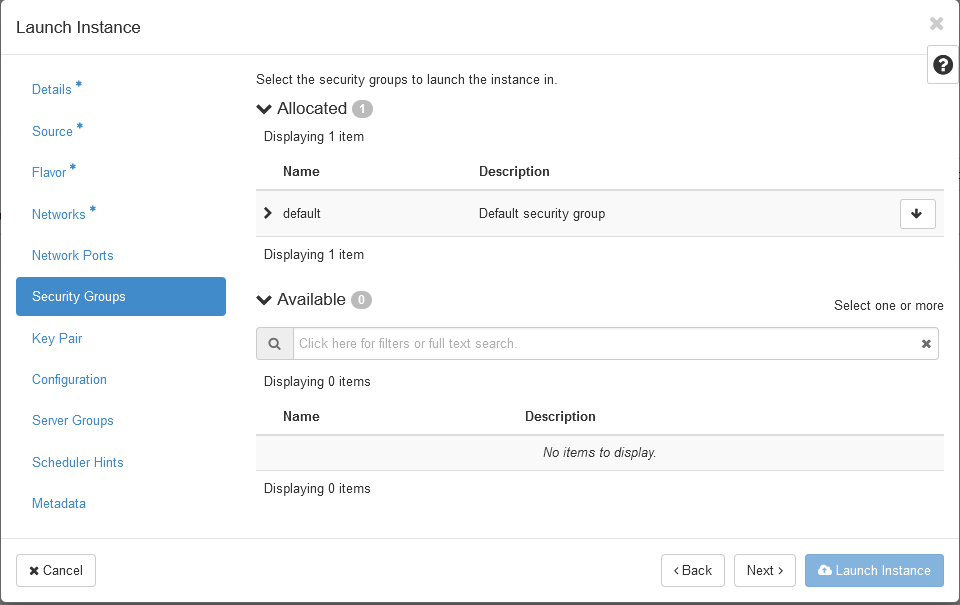This screenshot has width=960, height=605.
Task: Remove default security group with down arrow
Action: (x=917, y=214)
